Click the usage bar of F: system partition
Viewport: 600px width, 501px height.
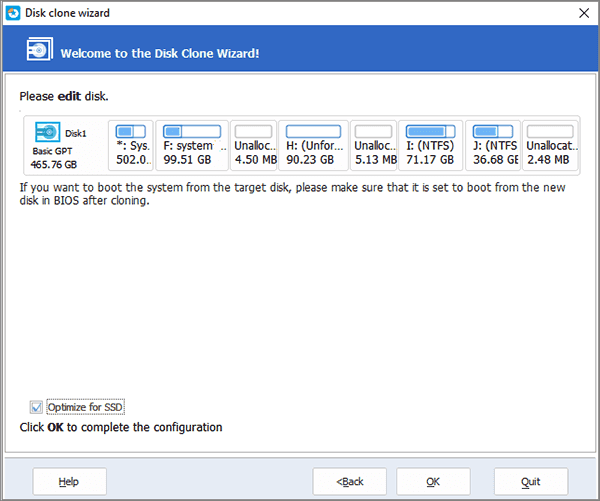[192, 132]
